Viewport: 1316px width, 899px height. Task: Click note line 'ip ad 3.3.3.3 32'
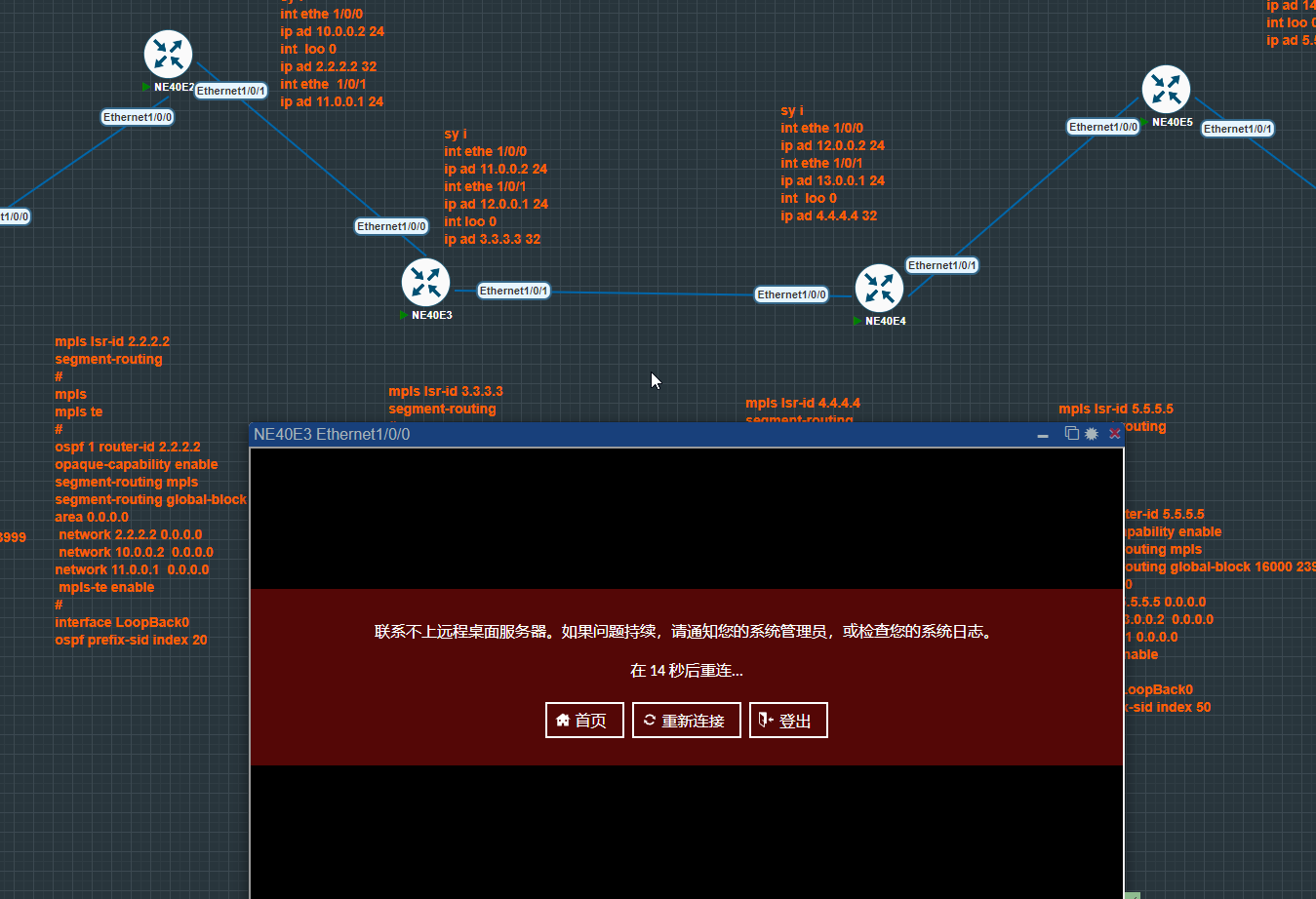pos(492,240)
